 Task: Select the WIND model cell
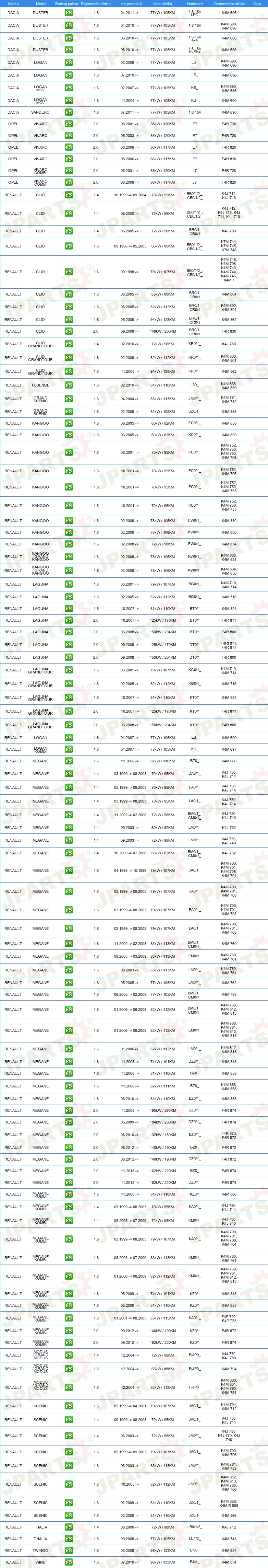[x=41, y=1562]
